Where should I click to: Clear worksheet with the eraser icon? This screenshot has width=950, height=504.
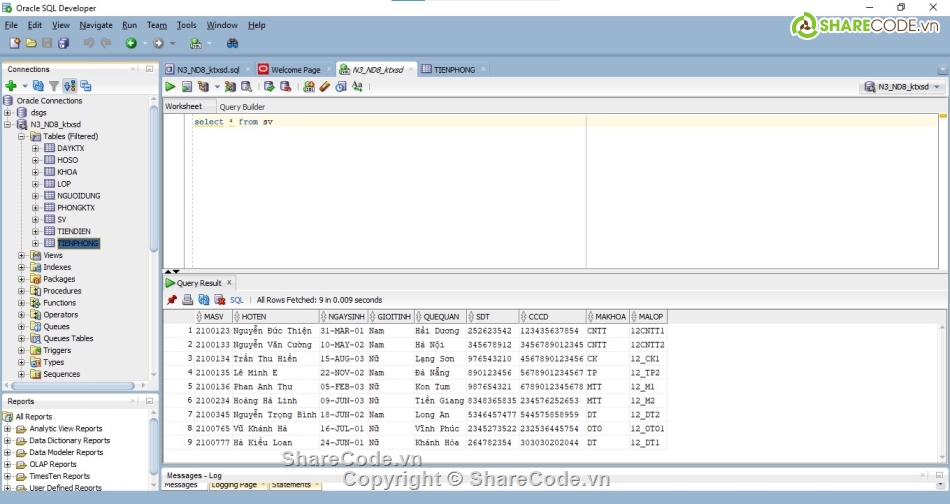pos(325,87)
